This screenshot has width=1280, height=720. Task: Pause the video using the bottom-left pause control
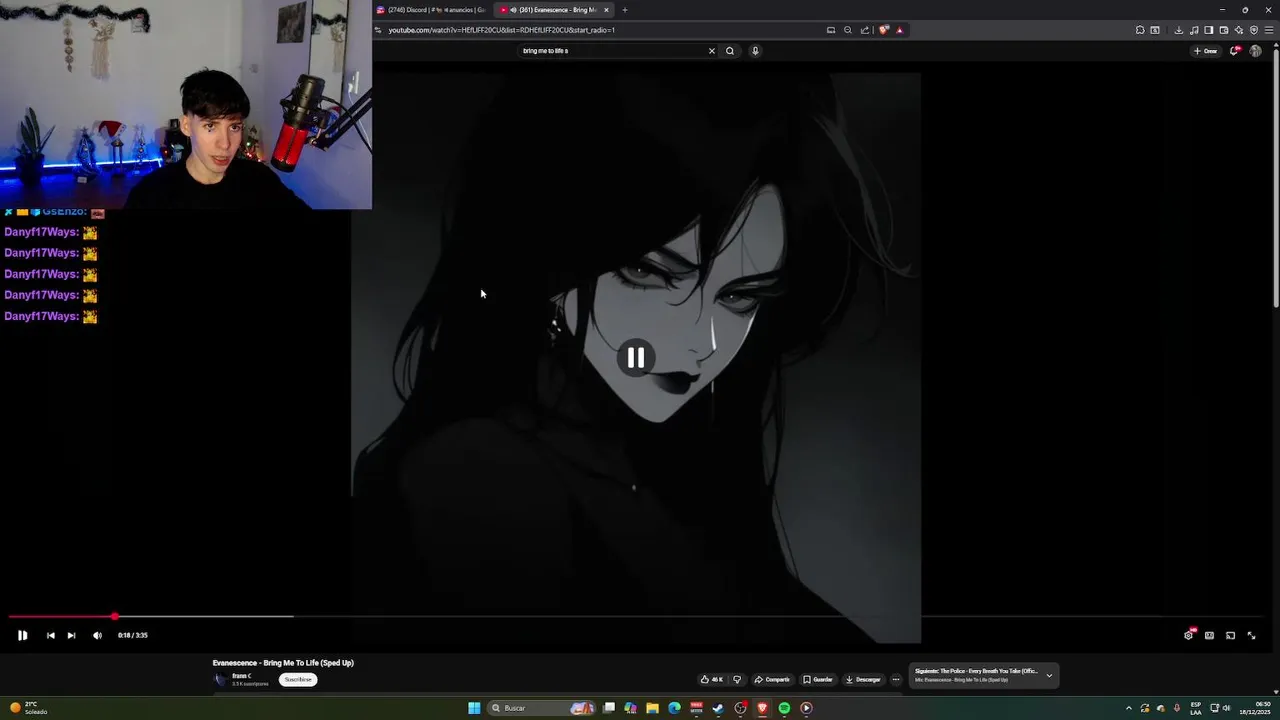tap(22, 635)
